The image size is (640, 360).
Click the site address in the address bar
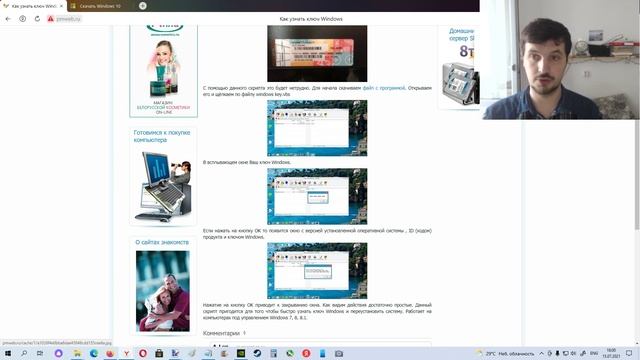point(69,19)
